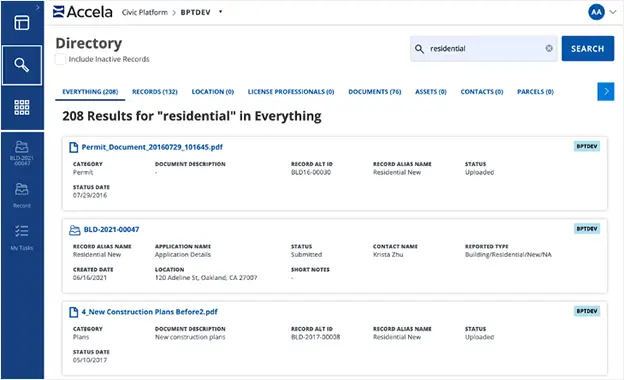Click the AA user avatar
Viewport: 624px width, 380px height.
(596, 12)
